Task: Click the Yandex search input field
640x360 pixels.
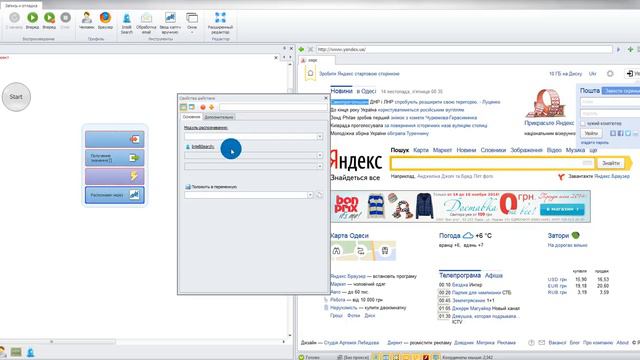Action: click(493, 163)
